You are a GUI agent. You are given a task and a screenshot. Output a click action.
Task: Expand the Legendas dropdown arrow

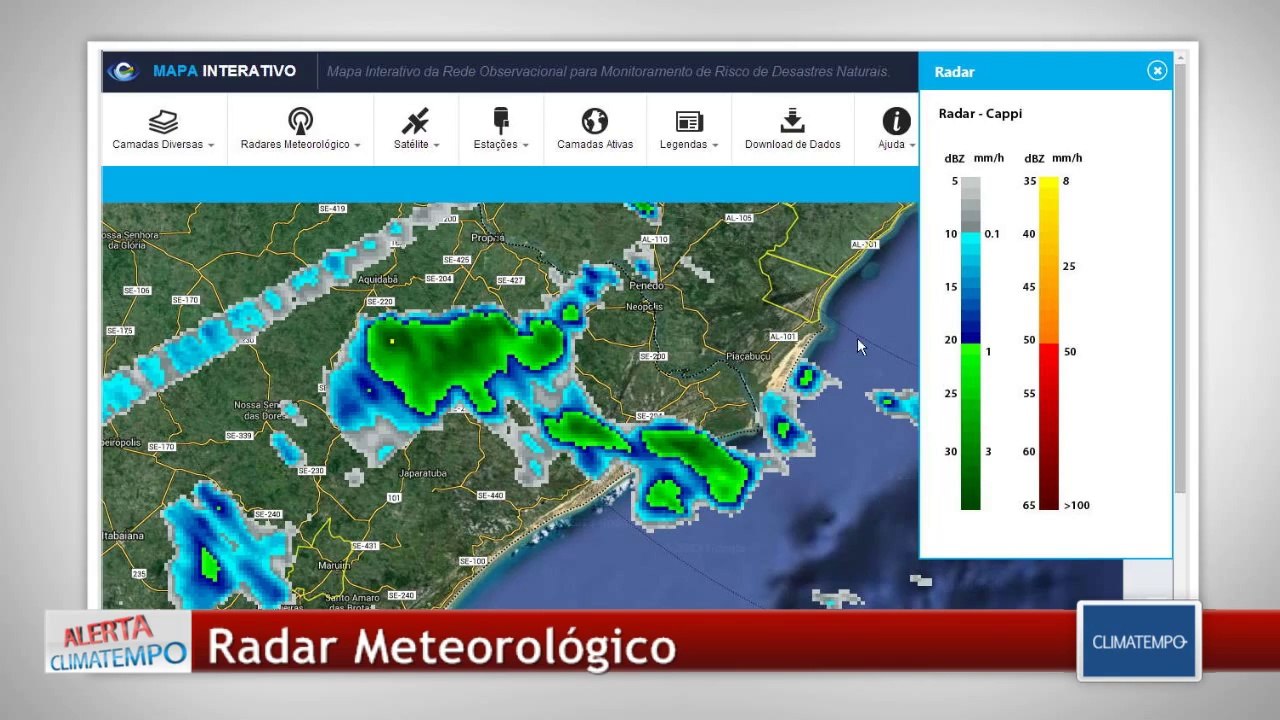point(715,145)
